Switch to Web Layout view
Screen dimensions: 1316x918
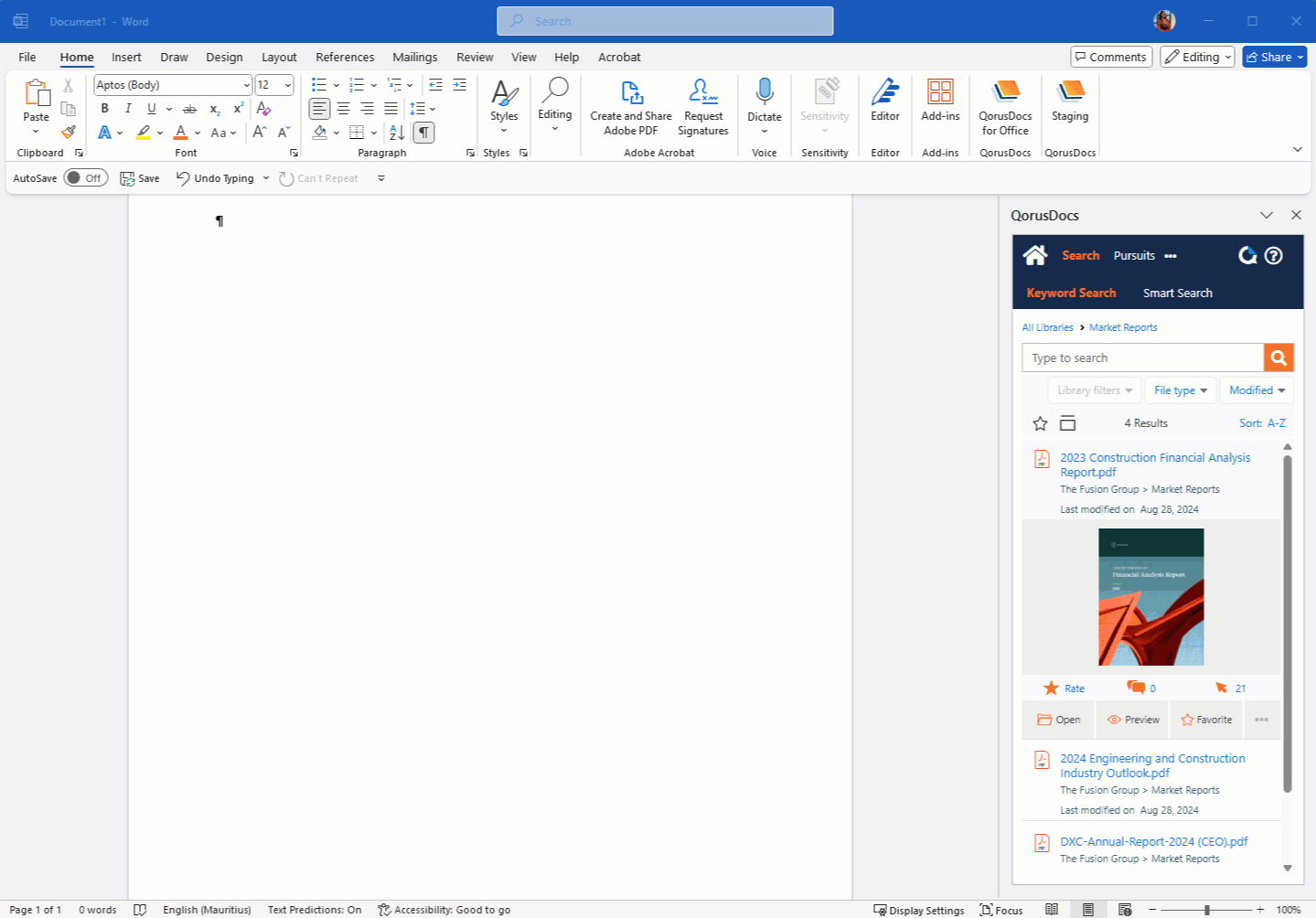click(x=1125, y=910)
